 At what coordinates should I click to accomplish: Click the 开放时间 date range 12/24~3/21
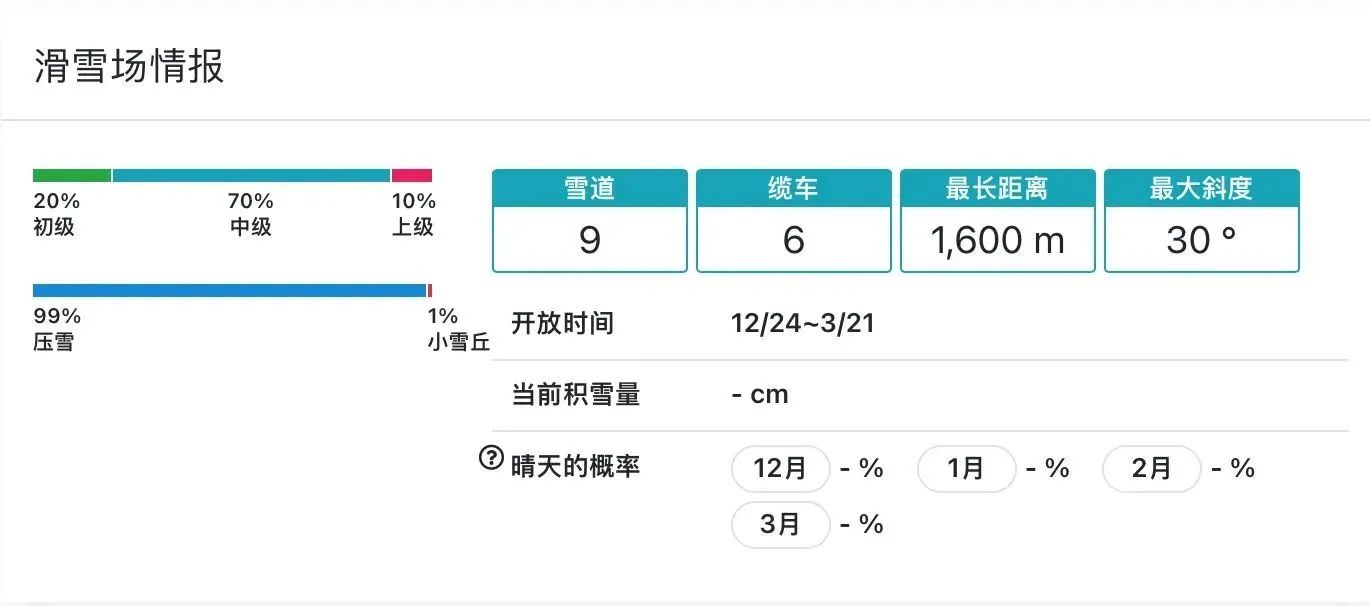[x=803, y=324]
